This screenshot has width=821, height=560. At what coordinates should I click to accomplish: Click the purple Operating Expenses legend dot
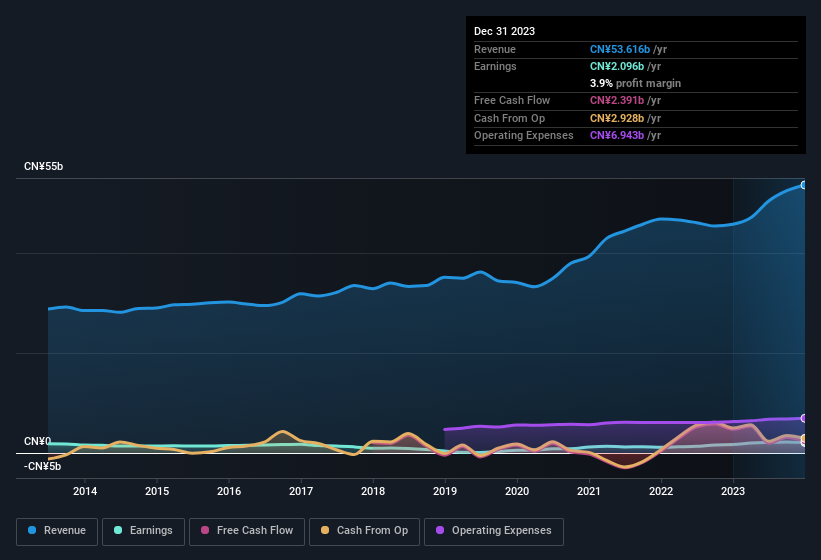pyautogui.click(x=441, y=531)
